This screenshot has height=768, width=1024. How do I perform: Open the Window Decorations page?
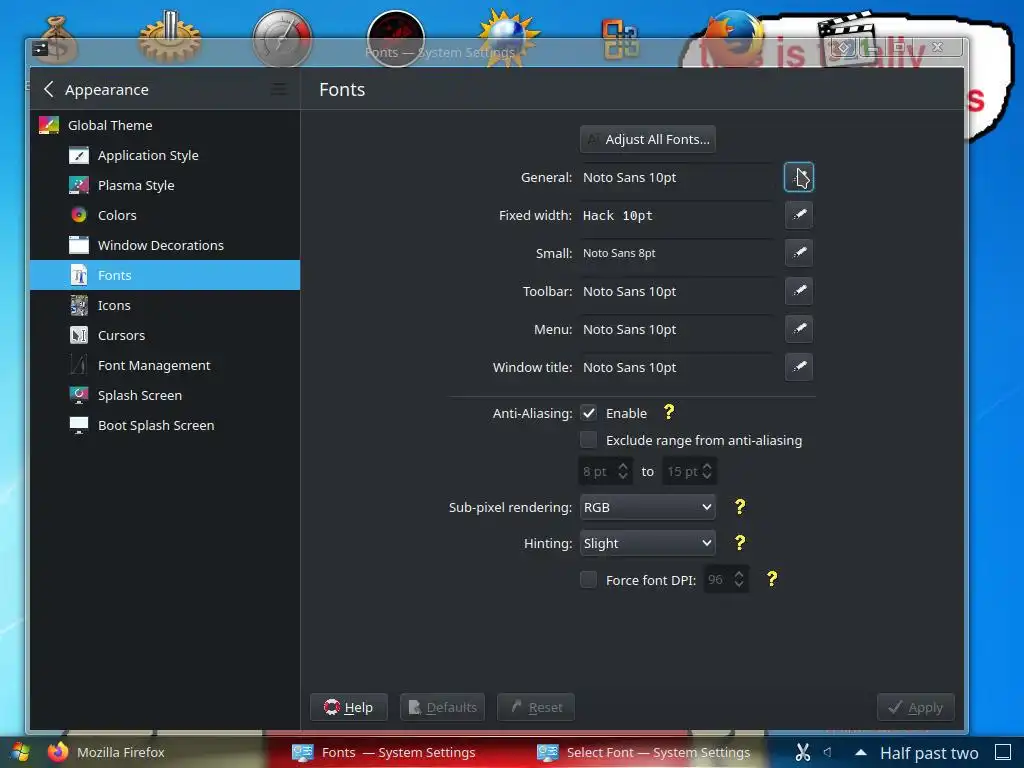pyautogui.click(x=165, y=246)
